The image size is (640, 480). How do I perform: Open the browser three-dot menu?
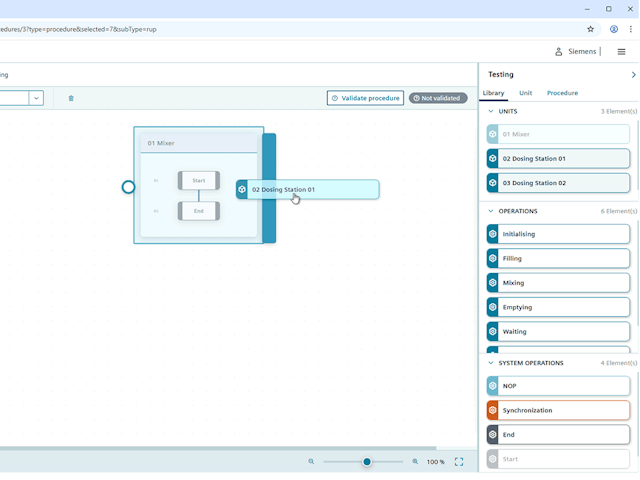pyautogui.click(x=631, y=29)
